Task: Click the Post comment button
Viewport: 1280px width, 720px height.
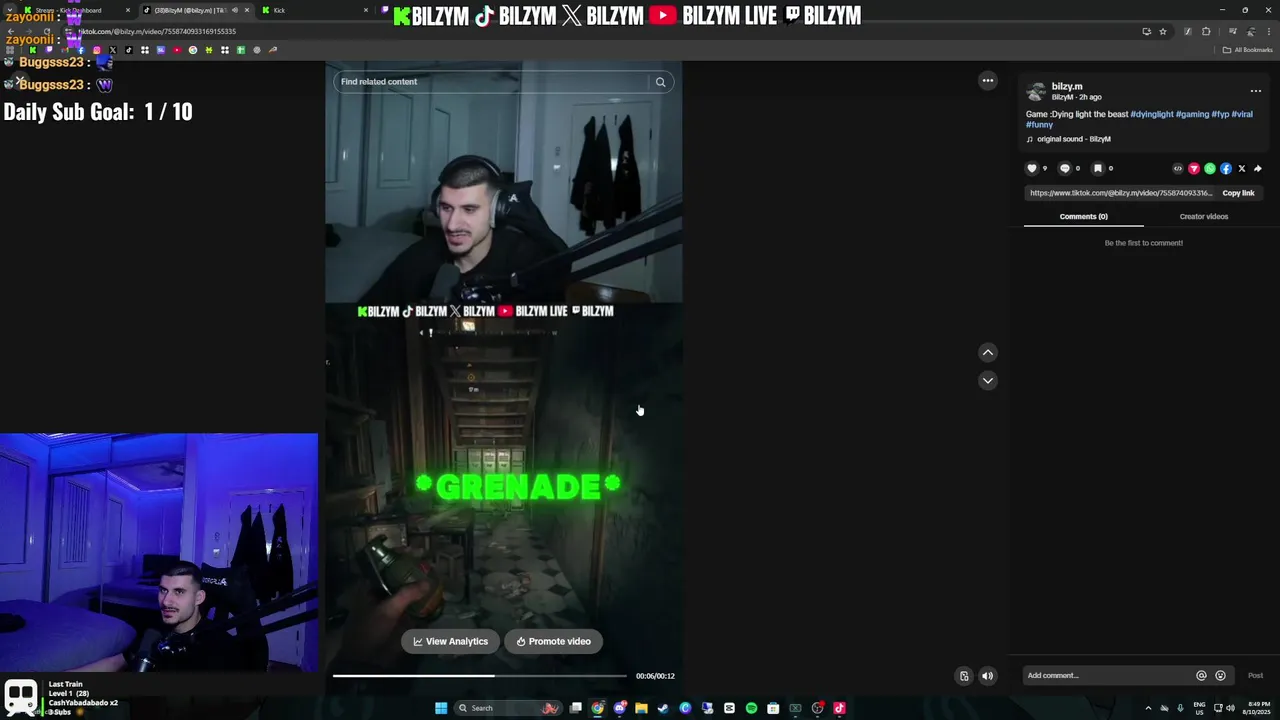Action: 1255,675
